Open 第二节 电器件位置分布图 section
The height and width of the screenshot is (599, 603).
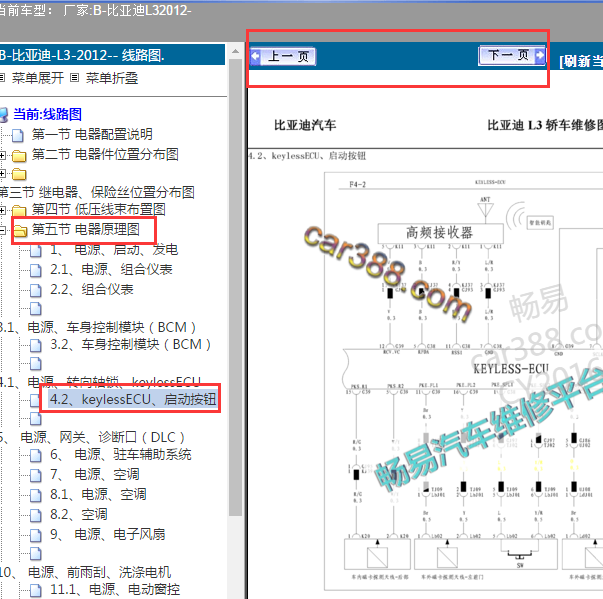pyautogui.click(x=105, y=154)
